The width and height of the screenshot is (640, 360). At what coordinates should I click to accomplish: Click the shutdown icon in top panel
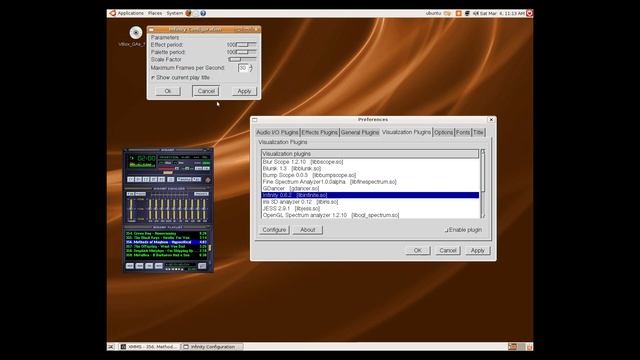tap(529, 13)
